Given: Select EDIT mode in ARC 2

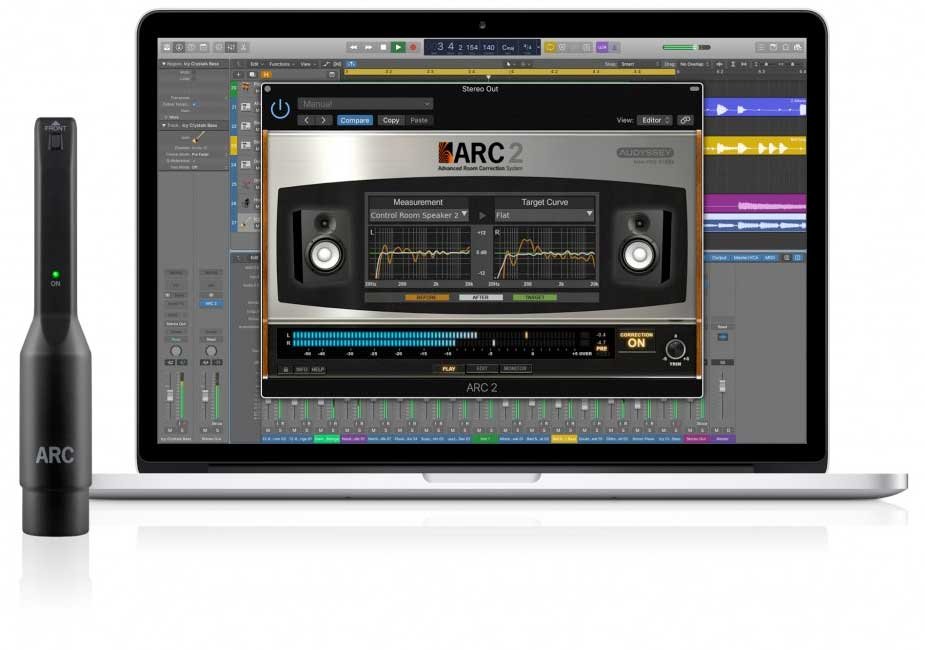Looking at the screenshot, I should tap(481, 369).
